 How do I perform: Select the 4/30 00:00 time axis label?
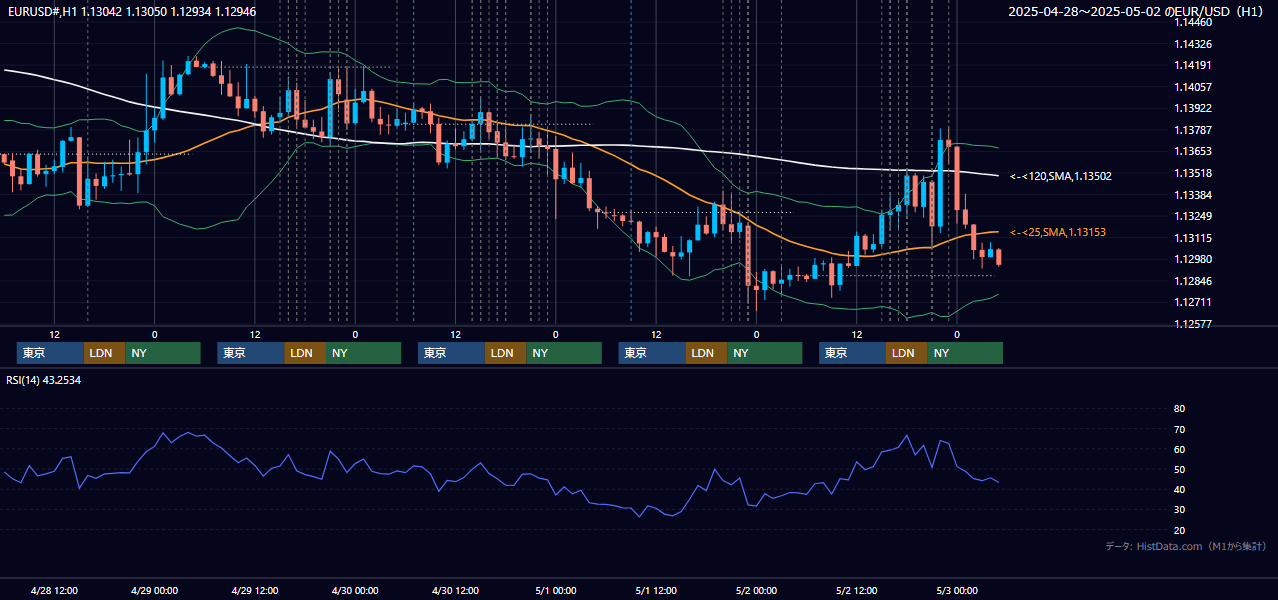click(x=355, y=590)
